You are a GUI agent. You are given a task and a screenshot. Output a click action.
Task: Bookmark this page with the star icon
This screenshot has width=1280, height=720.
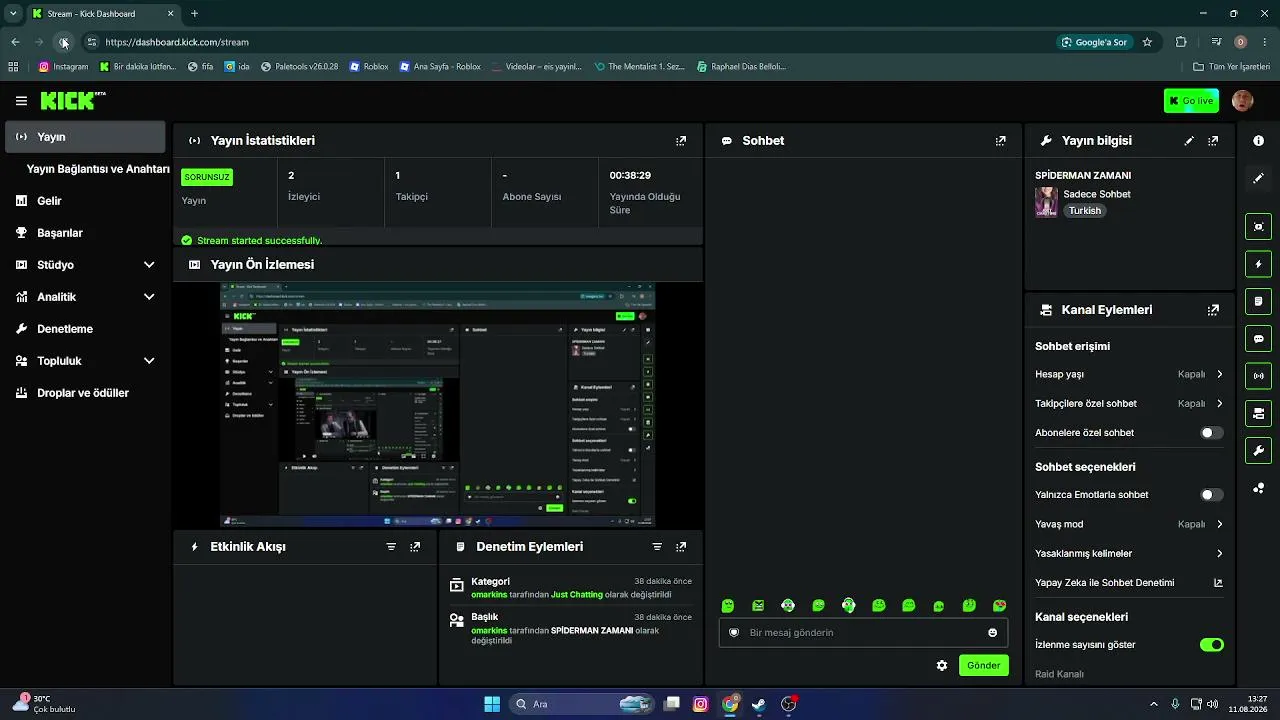point(1147,42)
